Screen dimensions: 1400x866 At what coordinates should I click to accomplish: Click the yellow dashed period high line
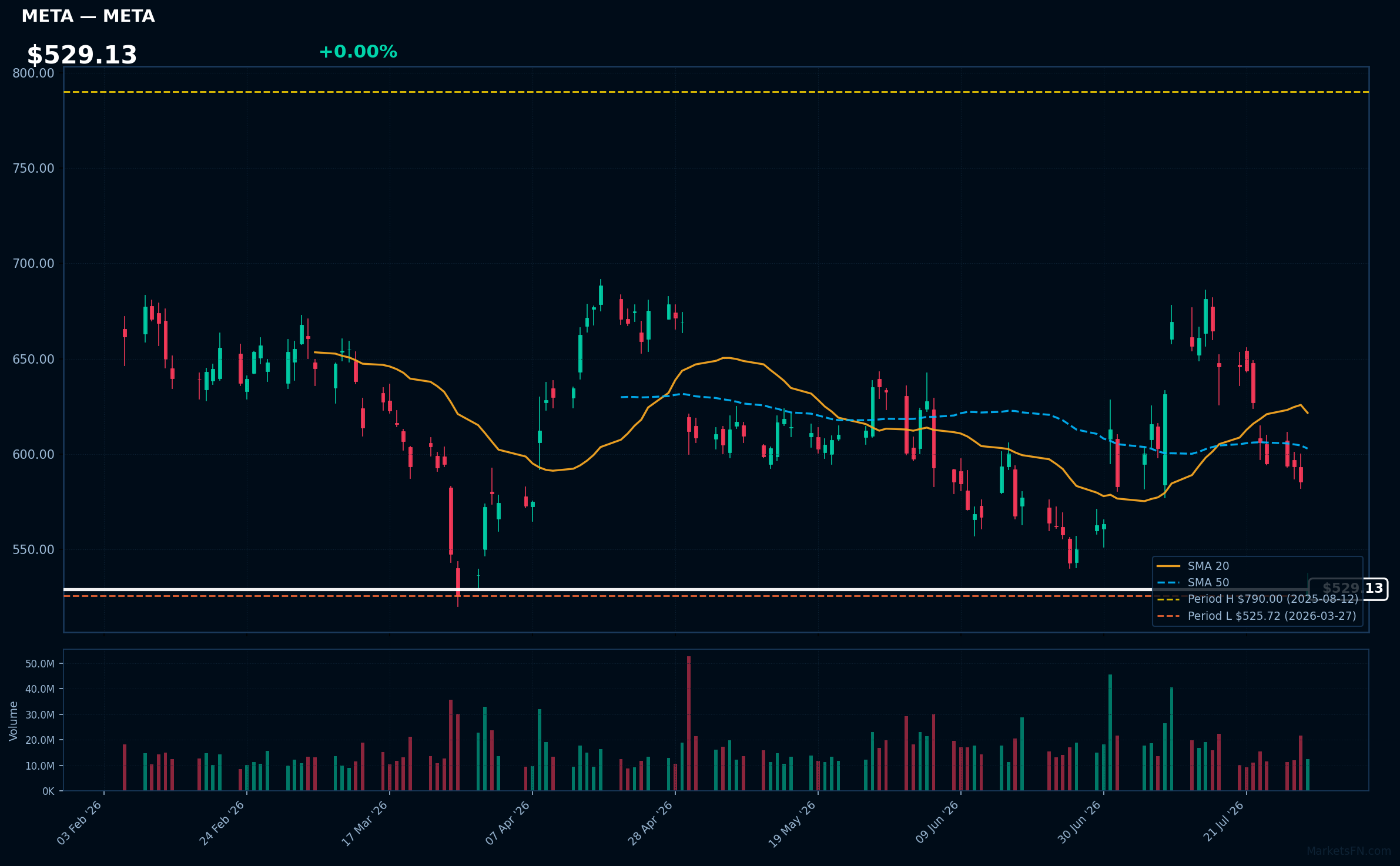point(716,92)
